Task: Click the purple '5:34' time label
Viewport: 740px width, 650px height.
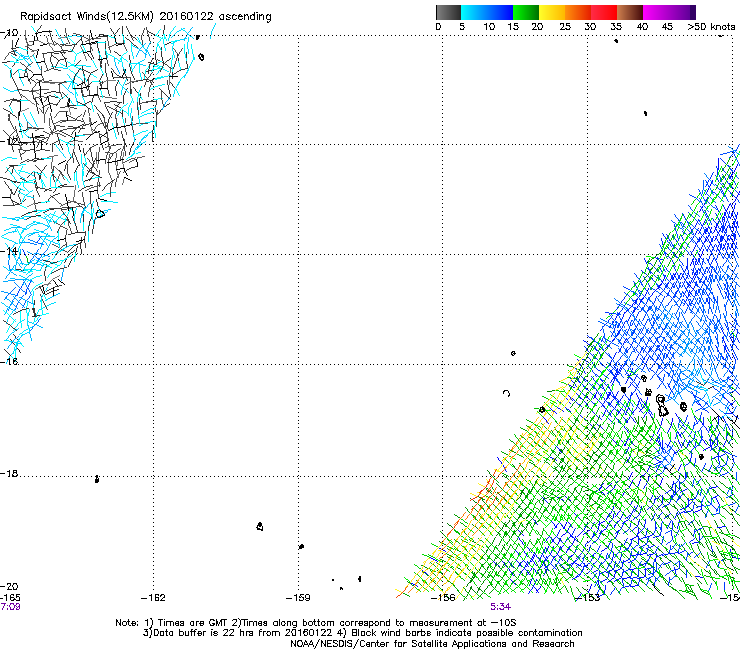Action: (500, 607)
